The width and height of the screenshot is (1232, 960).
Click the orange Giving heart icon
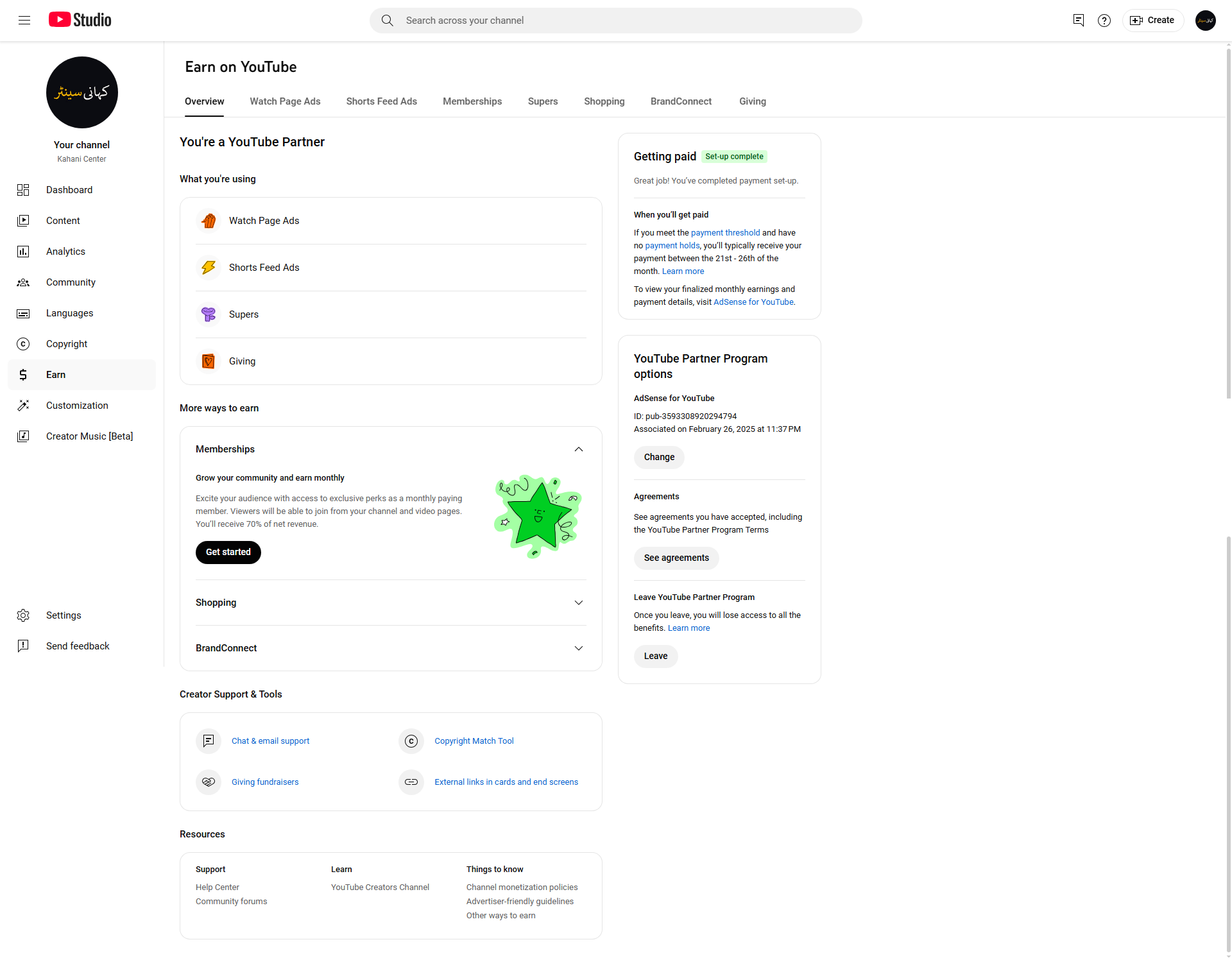pos(209,361)
